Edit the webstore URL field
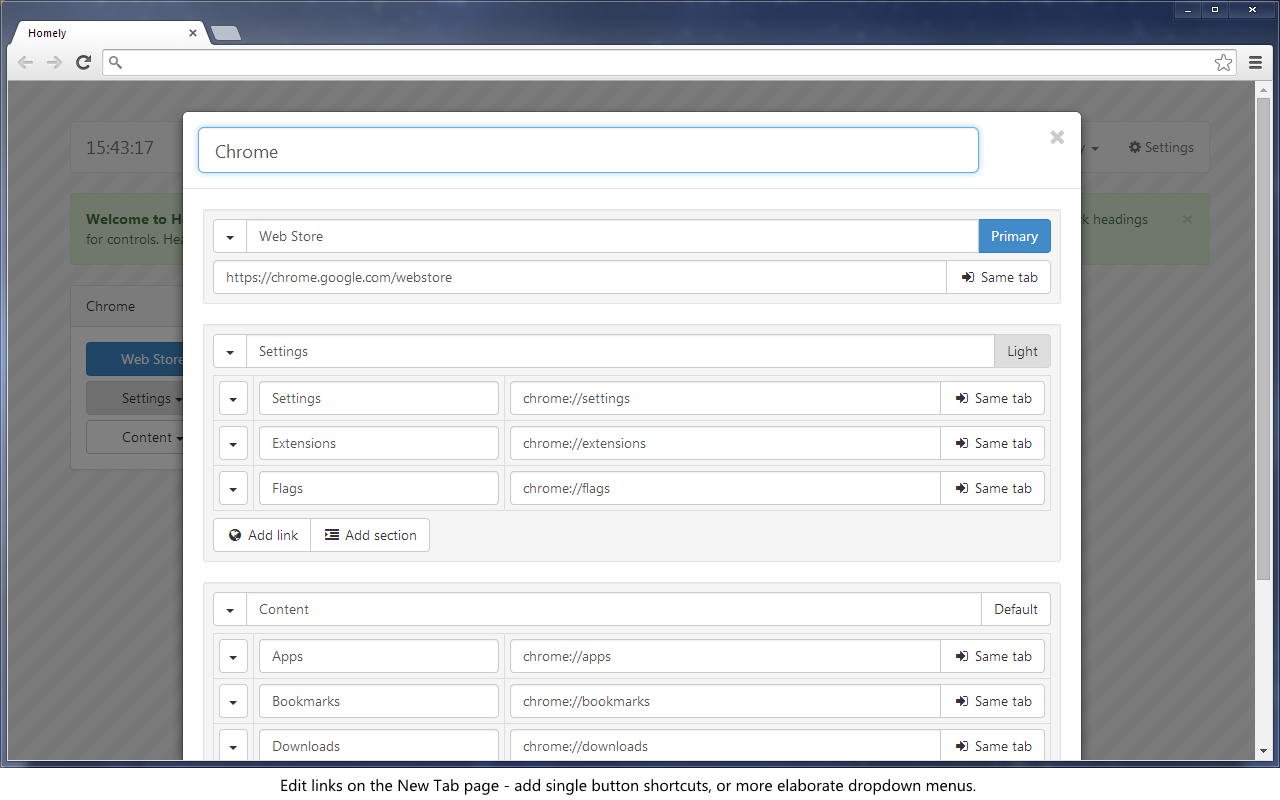 (580, 277)
